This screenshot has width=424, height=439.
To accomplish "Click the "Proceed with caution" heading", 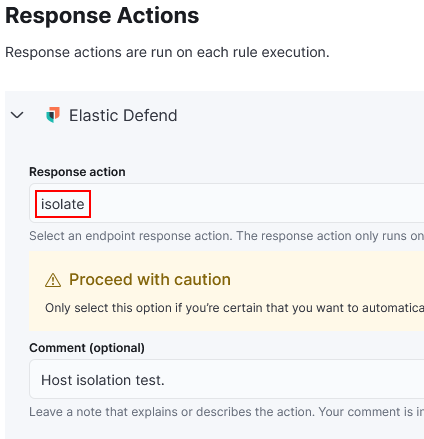I will [150, 279].
